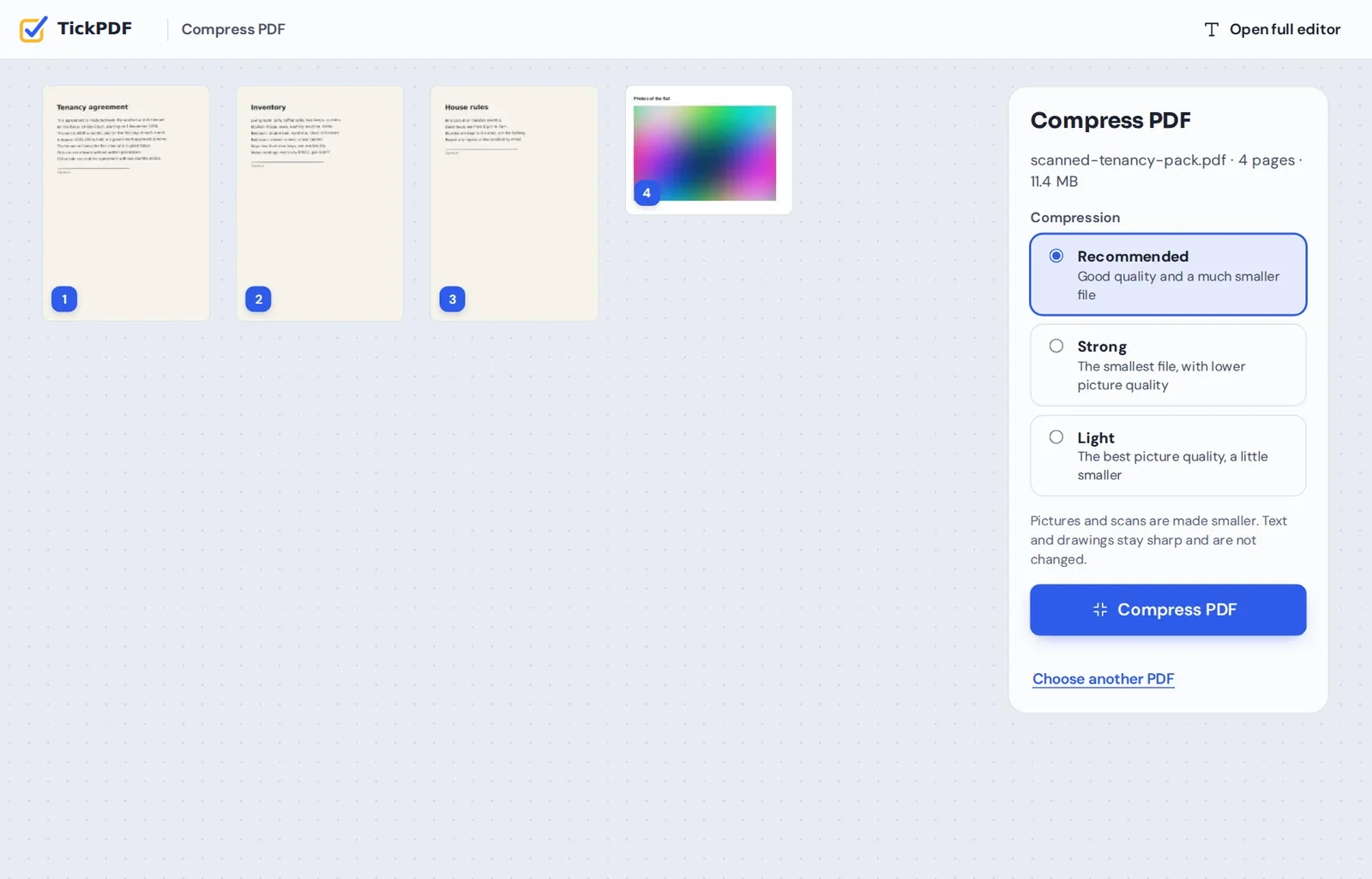The width and height of the screenshot is (1372, 879).
Task: Click the page number 4 badge
Action: 647,193
